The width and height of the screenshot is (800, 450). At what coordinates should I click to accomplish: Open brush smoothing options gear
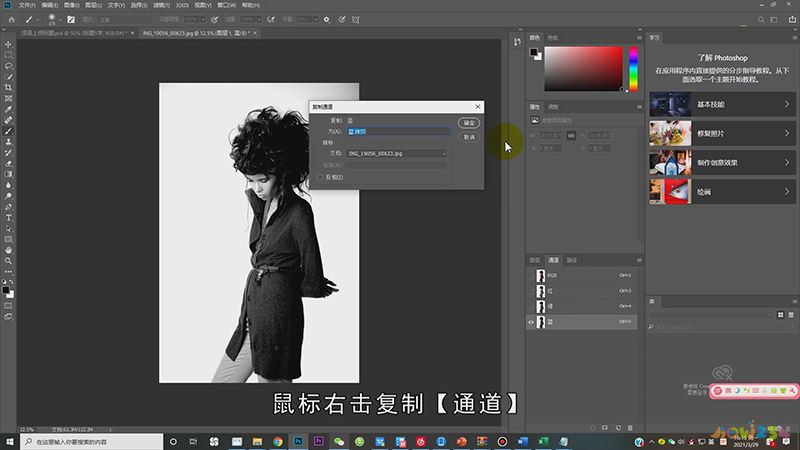click(x=327, y=20)
